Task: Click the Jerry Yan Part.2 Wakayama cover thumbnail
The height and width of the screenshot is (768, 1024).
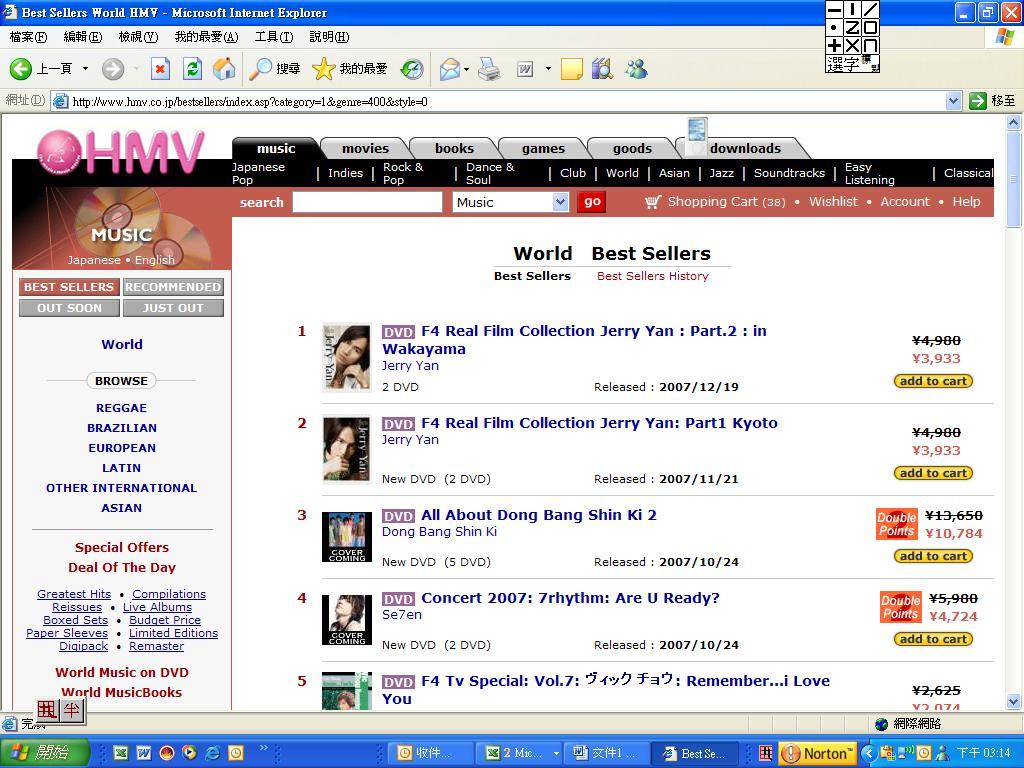Action: (347, 357)
